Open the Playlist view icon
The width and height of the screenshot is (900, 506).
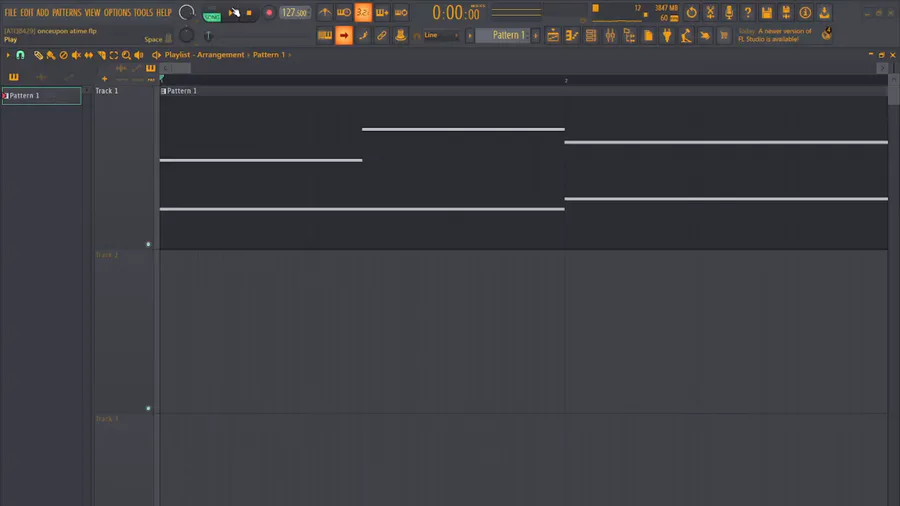coord(553,36)
